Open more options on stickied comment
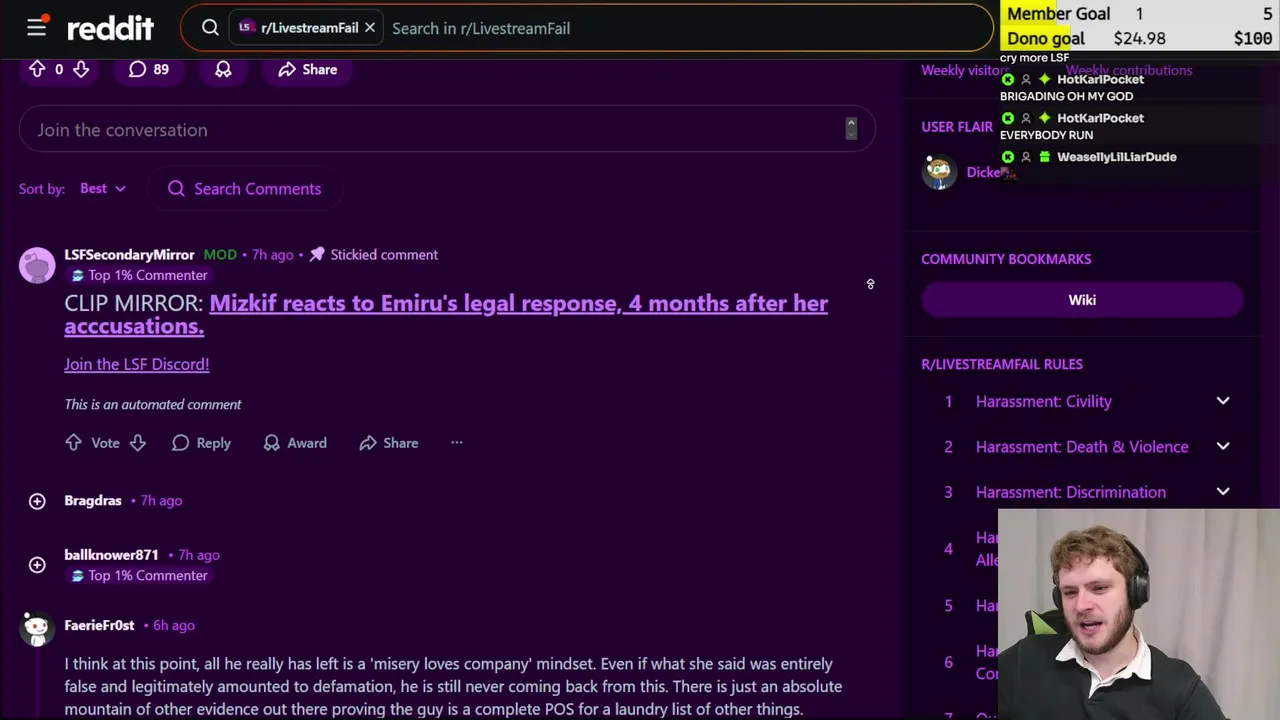The width and height of the screenshot is (1280, 720). pyautogui.click(x=457, y=443)
